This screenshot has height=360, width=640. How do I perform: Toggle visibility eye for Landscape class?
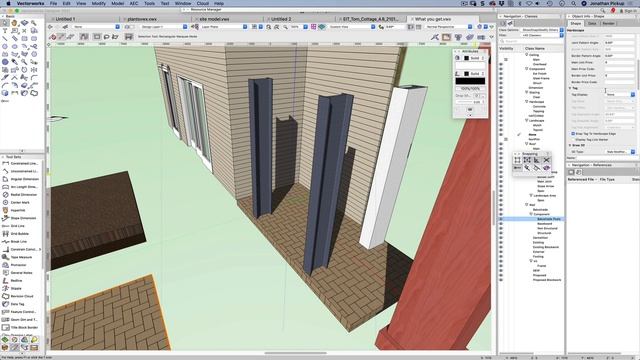click(501, 120)
